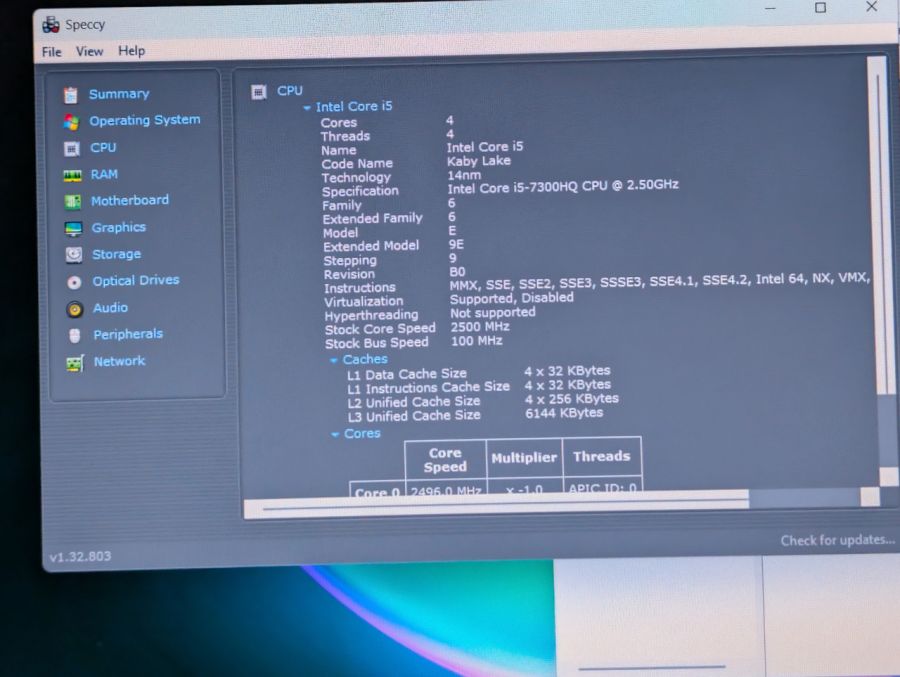The width and height of the screenshot is (900, 677).
Task: Open the Peripherals section label
Action: pos(128,334)
